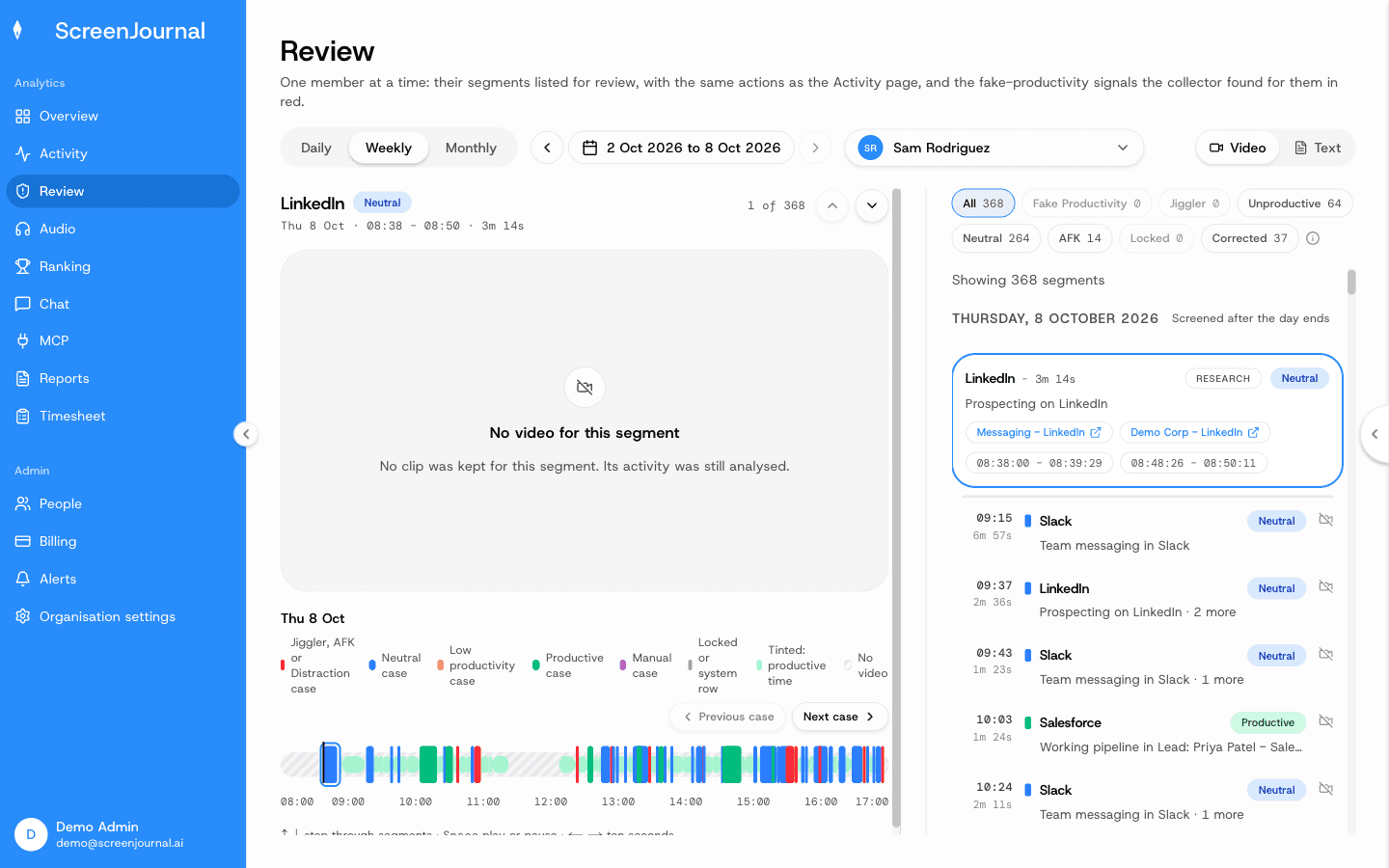The width and height of the screenshot is (1389, 868).
Task: Go to the previous week
Action: [547, 148]
